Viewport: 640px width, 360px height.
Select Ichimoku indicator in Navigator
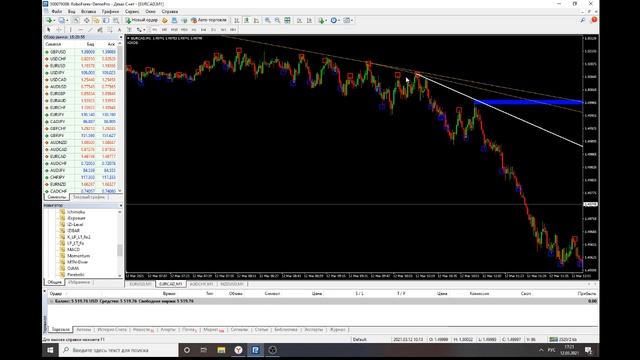pyautogui.click(x=76, y=212)
